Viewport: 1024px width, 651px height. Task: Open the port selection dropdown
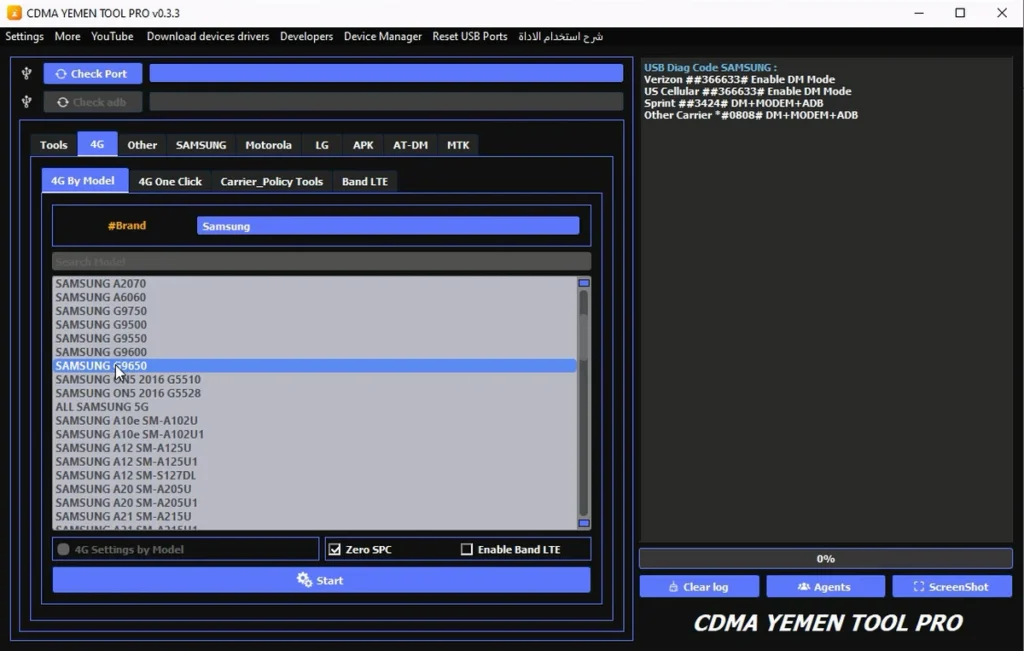(386, 73)
